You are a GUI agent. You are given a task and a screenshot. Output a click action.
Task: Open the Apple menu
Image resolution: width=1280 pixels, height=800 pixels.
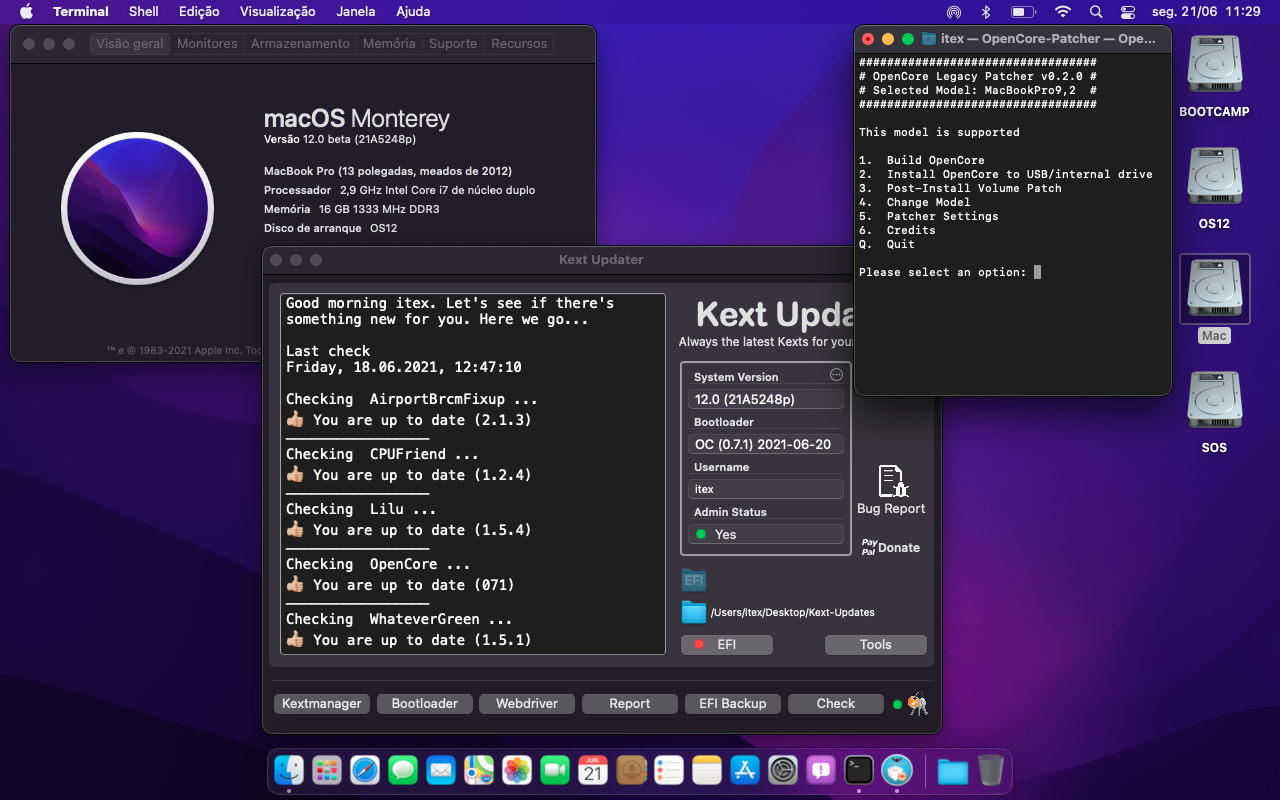(x=26, y=12)
